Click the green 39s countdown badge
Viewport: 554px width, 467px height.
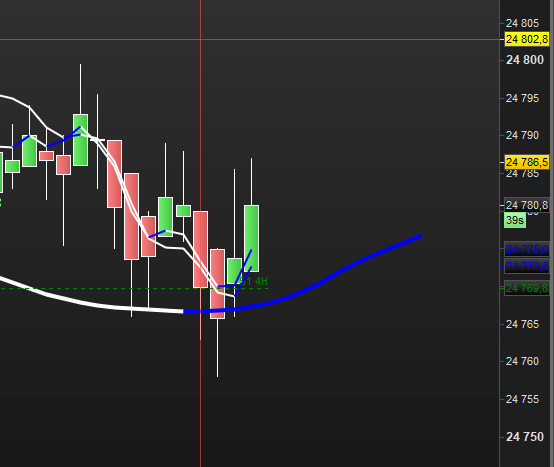coord(515,220)
